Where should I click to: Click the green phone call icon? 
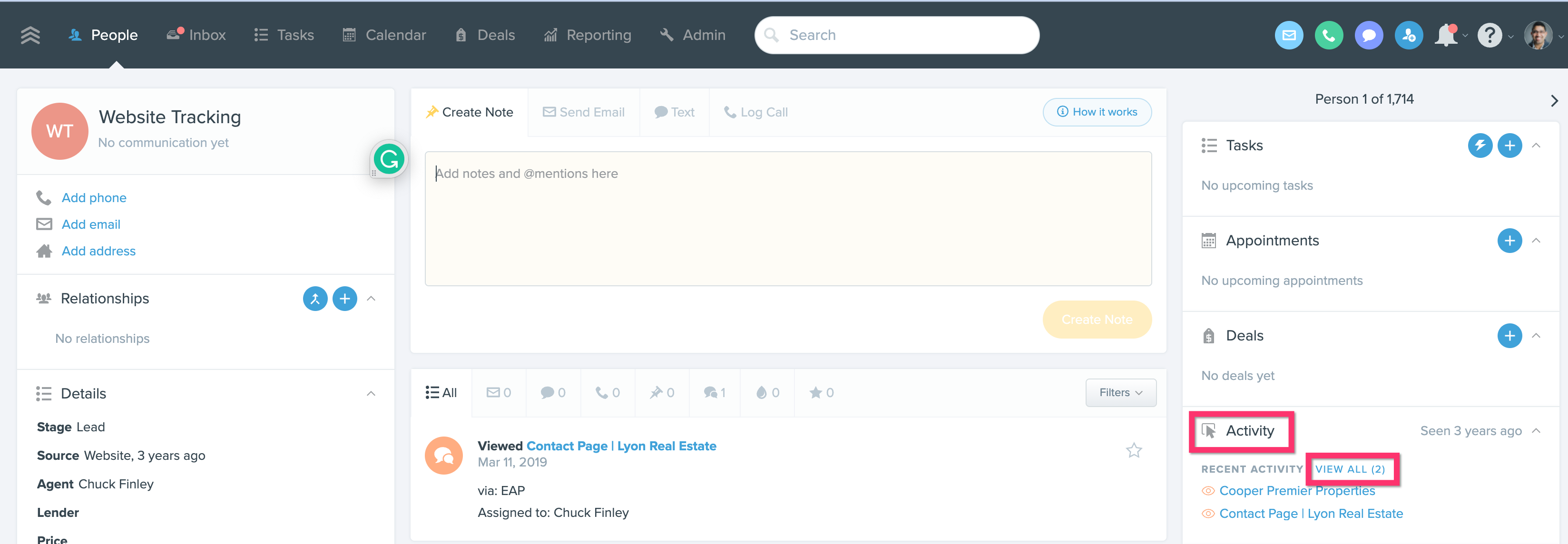point(1329,35)
